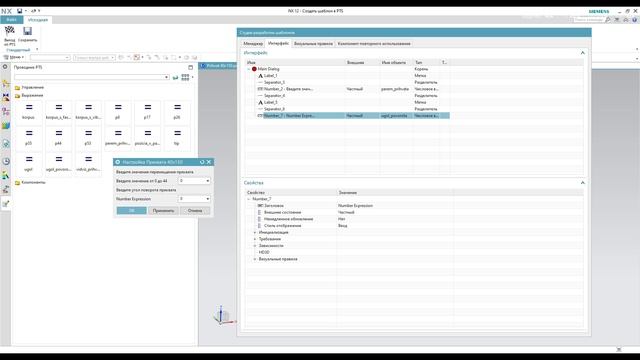The image size is (640, 360).
Task: Click the PTS navigator search input field
Action: point(89,77)
